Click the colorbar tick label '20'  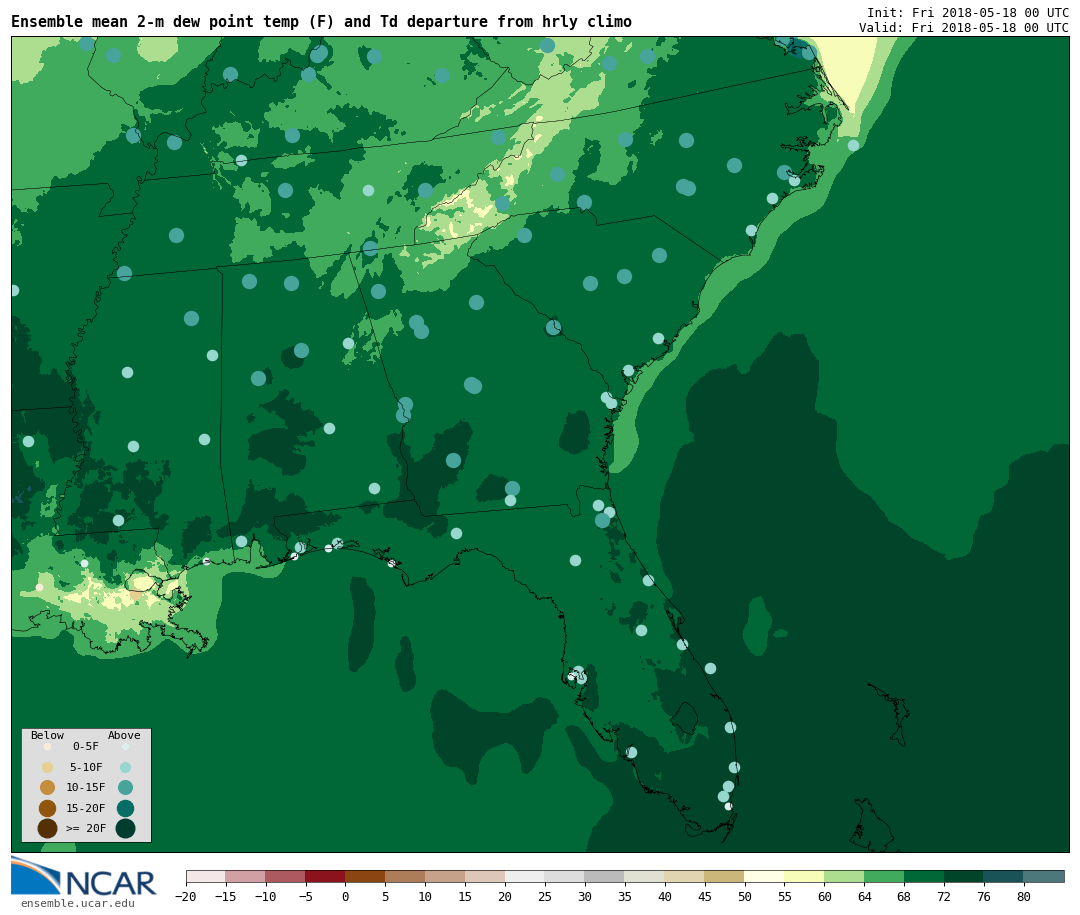click(x=505, y=897)
